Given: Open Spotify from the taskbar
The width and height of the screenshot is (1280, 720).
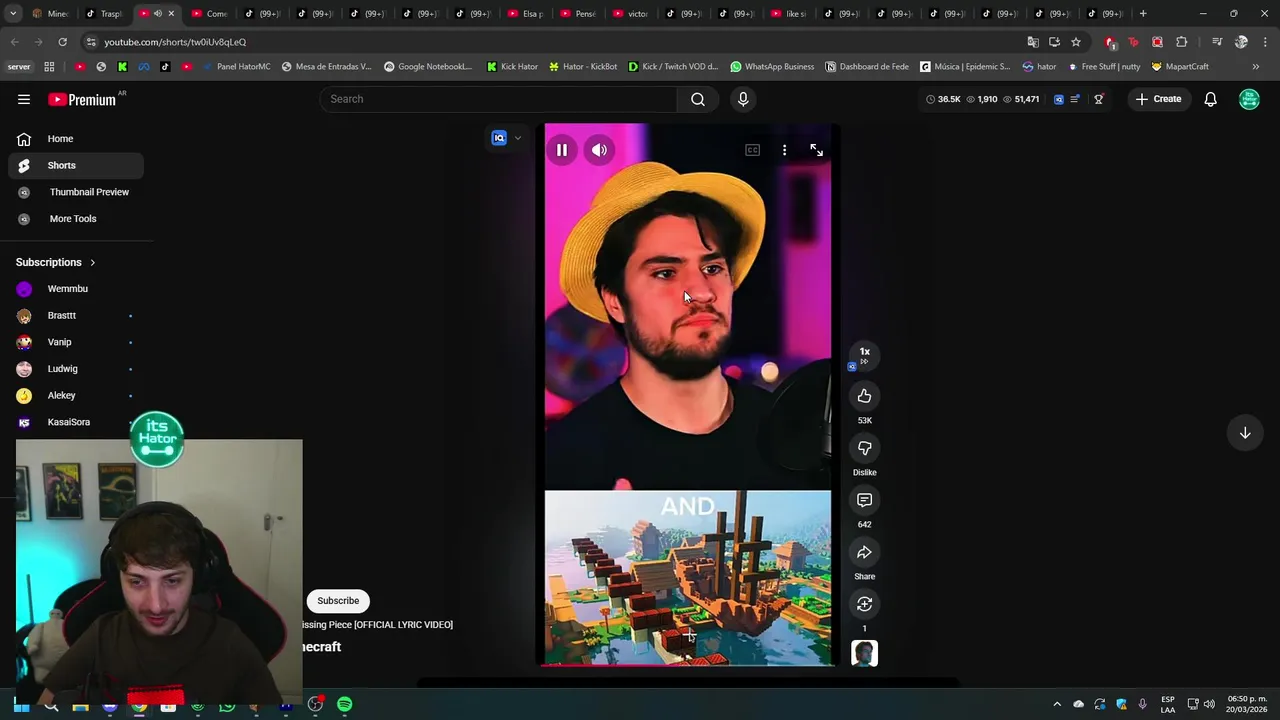Looking at the screenshot, I should point(344,705).
